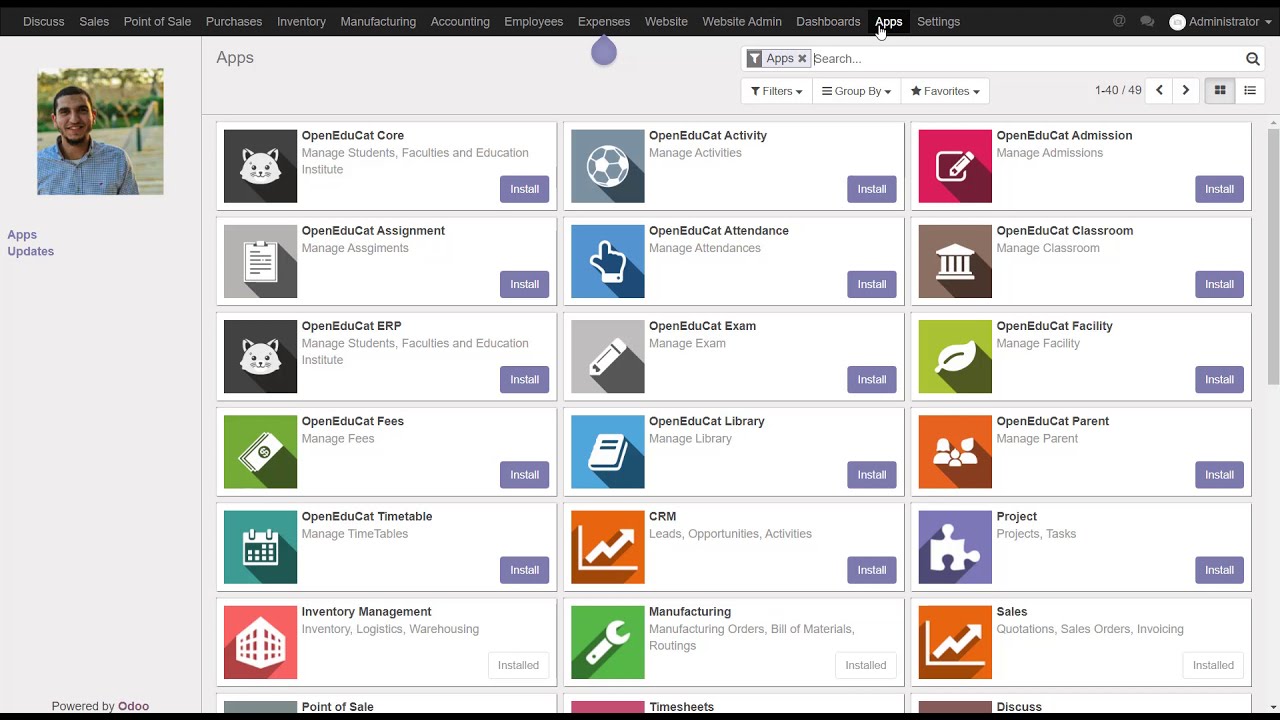Open the Employees menu
This screenshot has height=720, width=1280.
coord(534,21)
